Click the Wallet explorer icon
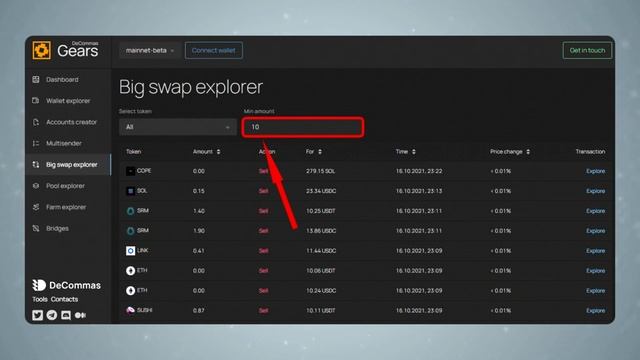Screen dimensions: 640x360 pyautogui.click(x=36, y=100)
